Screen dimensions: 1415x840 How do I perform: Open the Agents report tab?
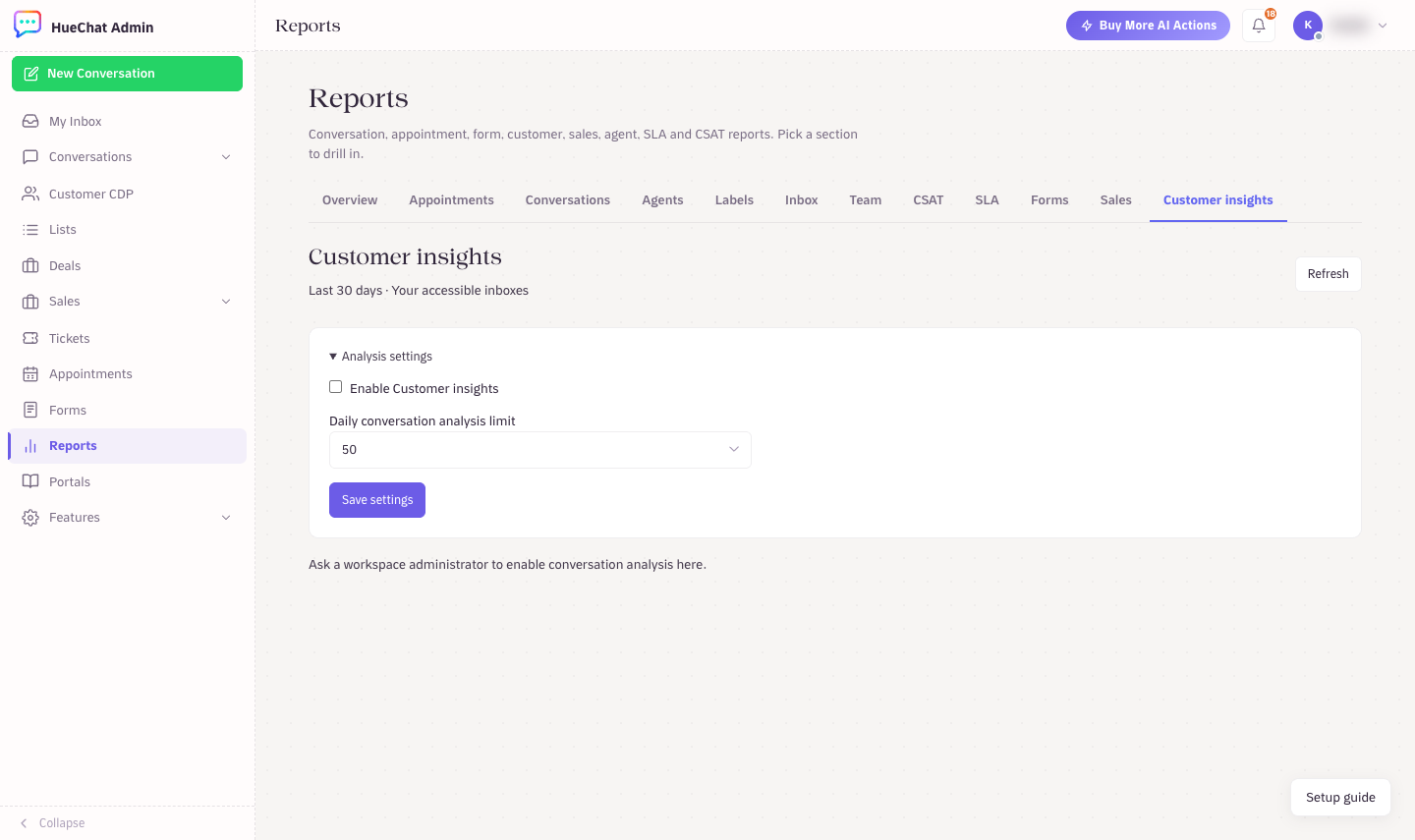662,199
